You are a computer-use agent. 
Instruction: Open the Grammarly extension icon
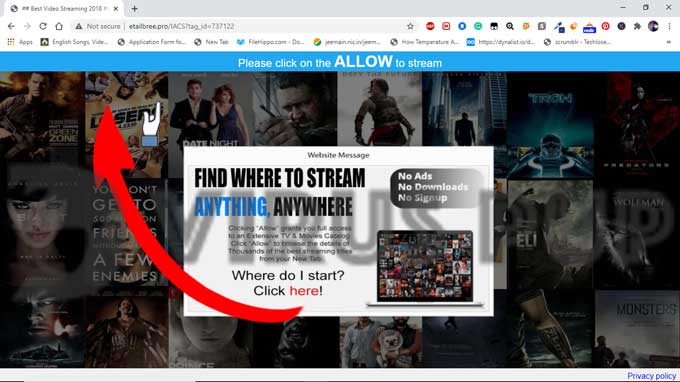pos(478,26)
